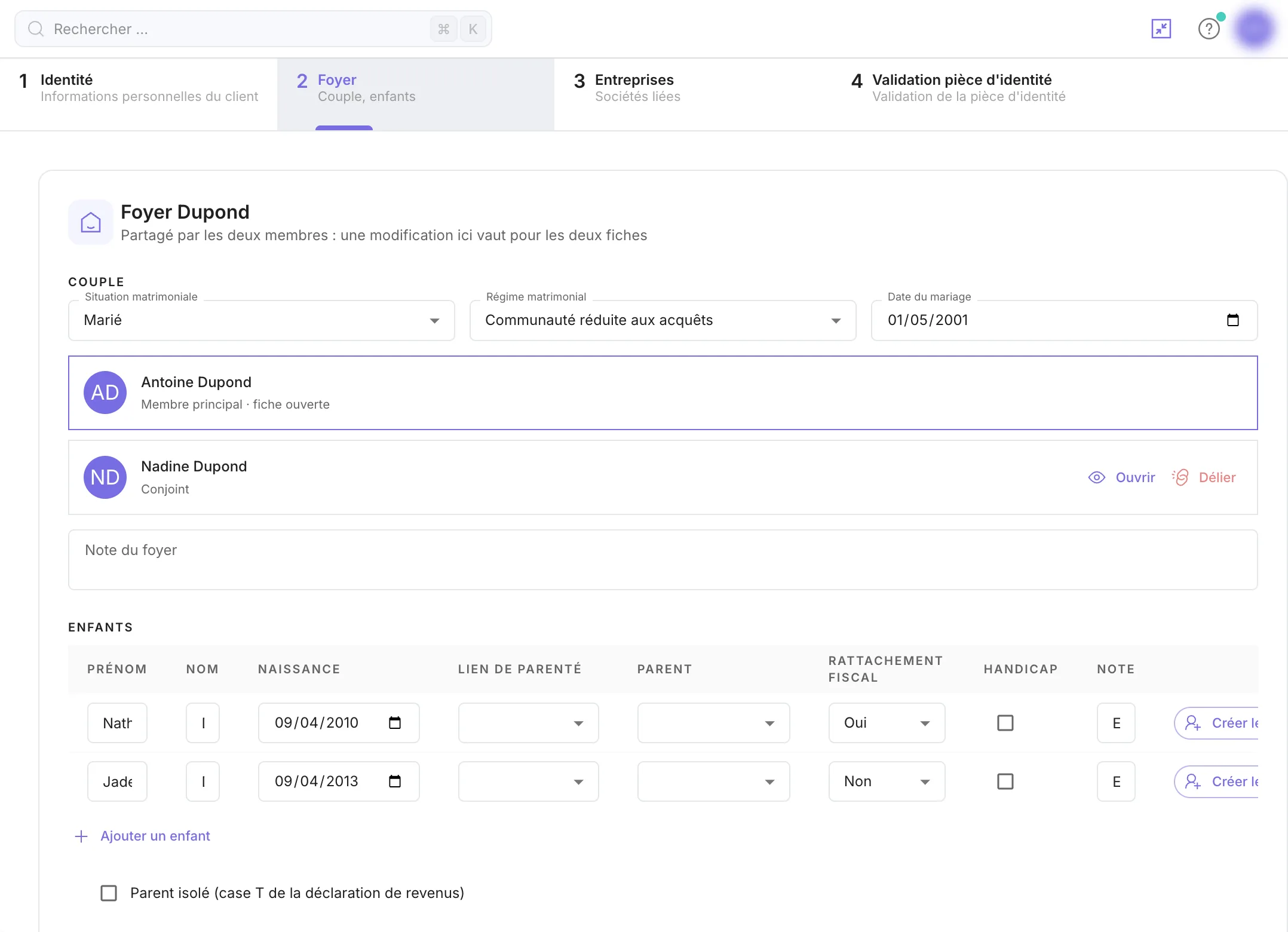Click into the Note du foyer text area
Viewport: 1288px width, 932px height.
[663, 560]
